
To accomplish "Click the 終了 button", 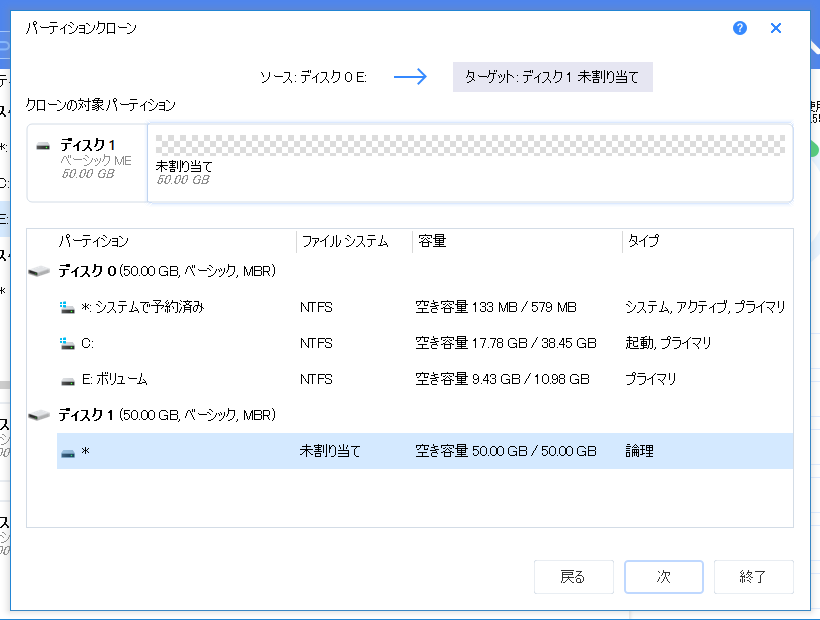I will (753, 577).
